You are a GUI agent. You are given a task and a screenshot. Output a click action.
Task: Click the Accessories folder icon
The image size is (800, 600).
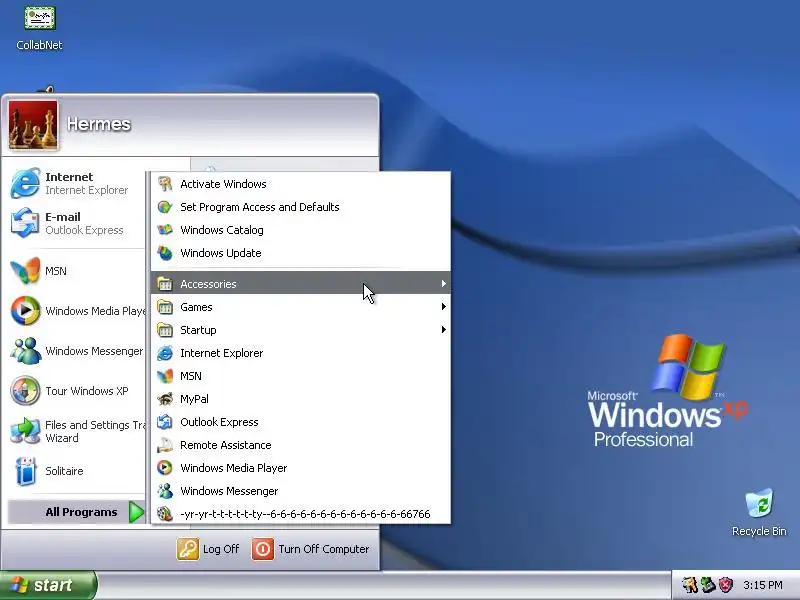coord(165,284)
